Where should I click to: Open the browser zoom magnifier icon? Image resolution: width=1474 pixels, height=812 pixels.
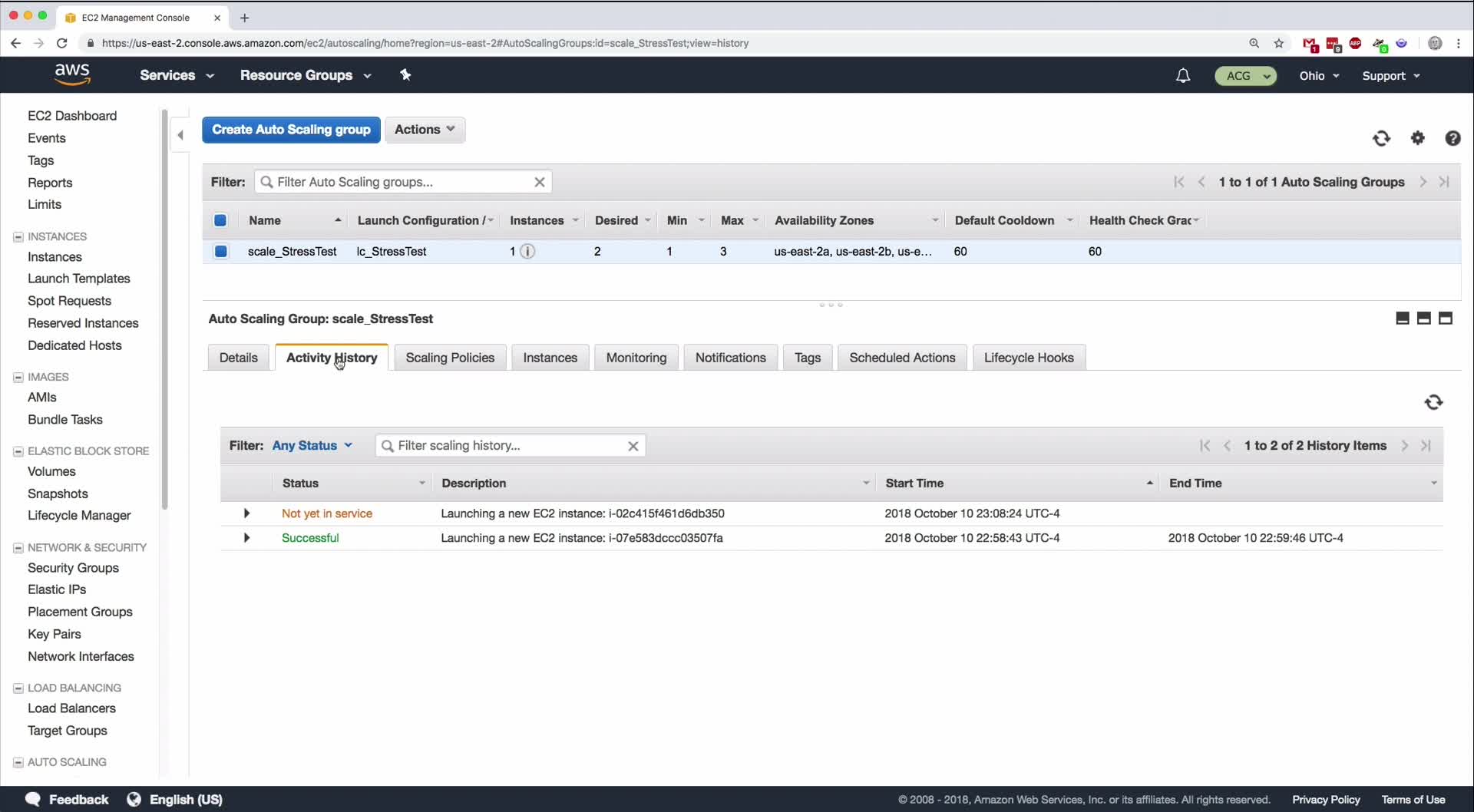[x=1254, y=43]
